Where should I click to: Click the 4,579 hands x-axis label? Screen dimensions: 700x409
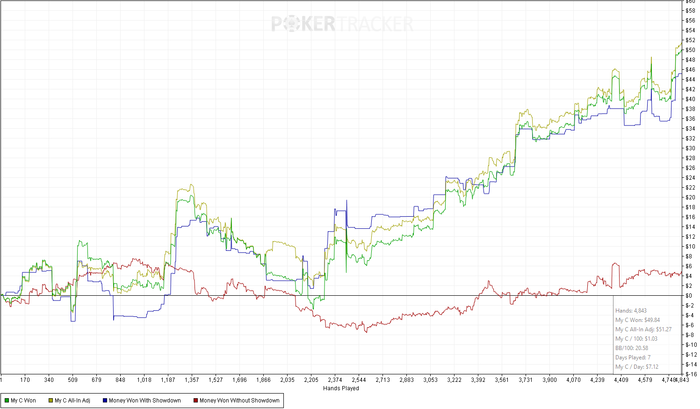pyautogui.click(x=645, y=380)
